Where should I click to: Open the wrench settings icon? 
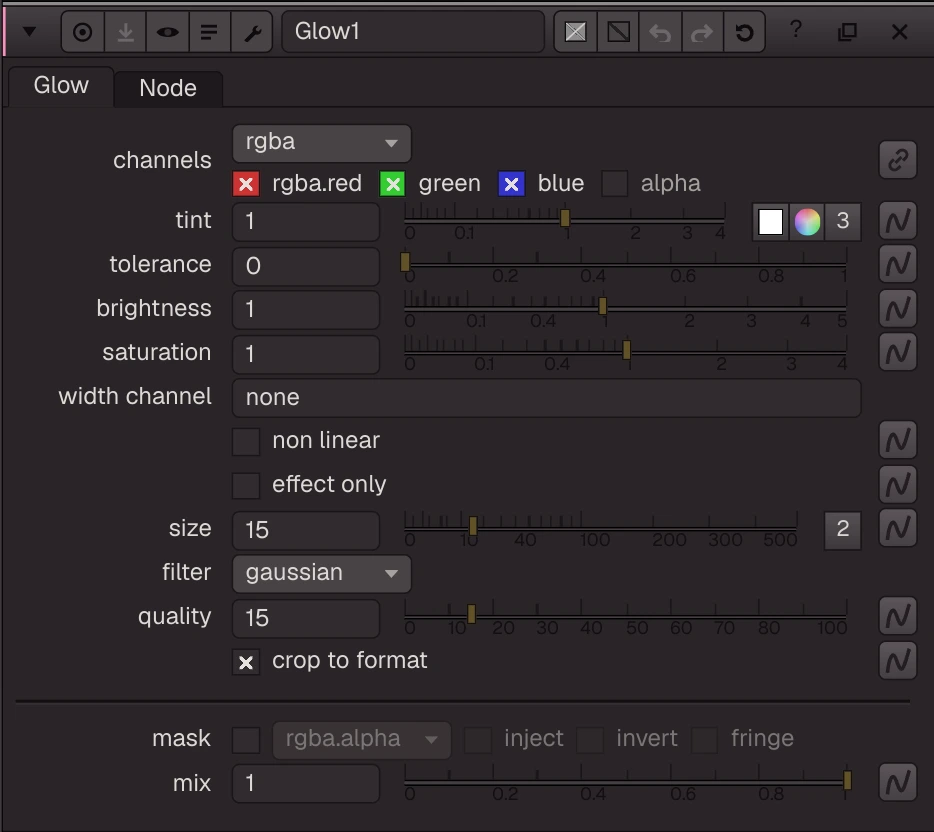tap(252, 32)
